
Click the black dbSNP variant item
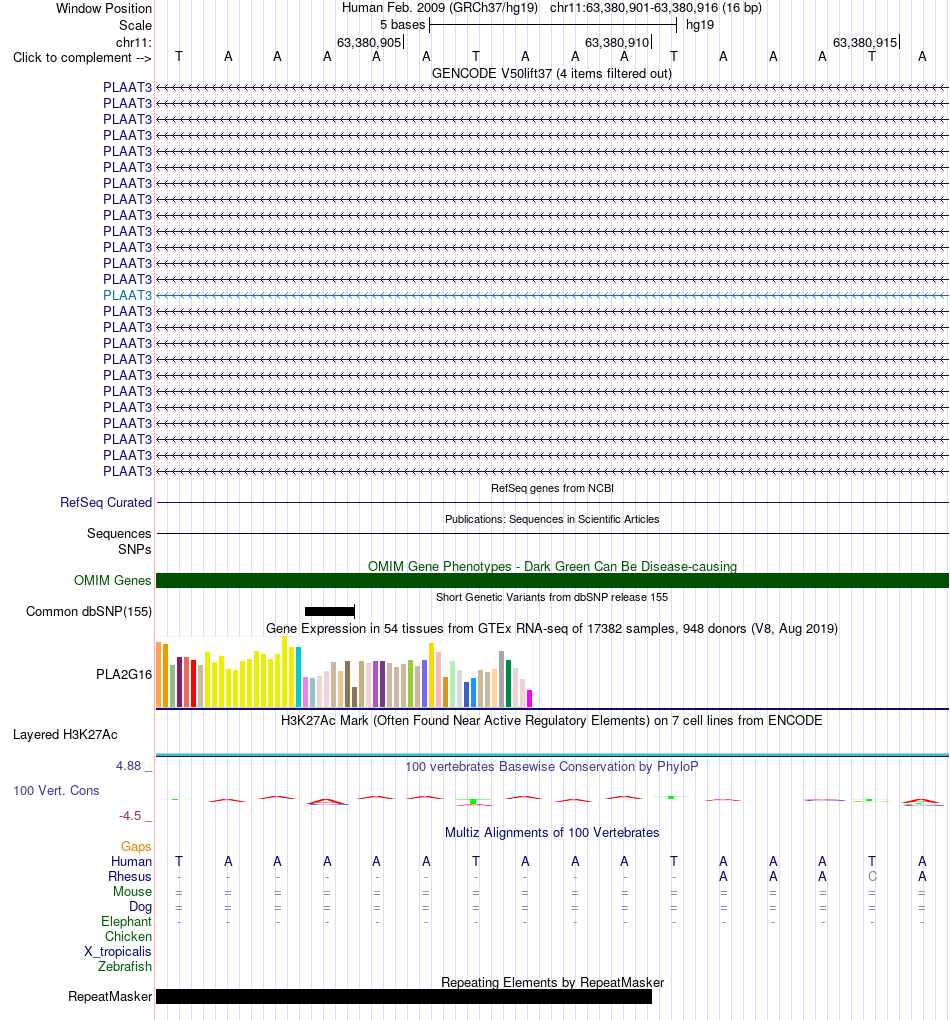pyautogui.click(x=330, y=611)
